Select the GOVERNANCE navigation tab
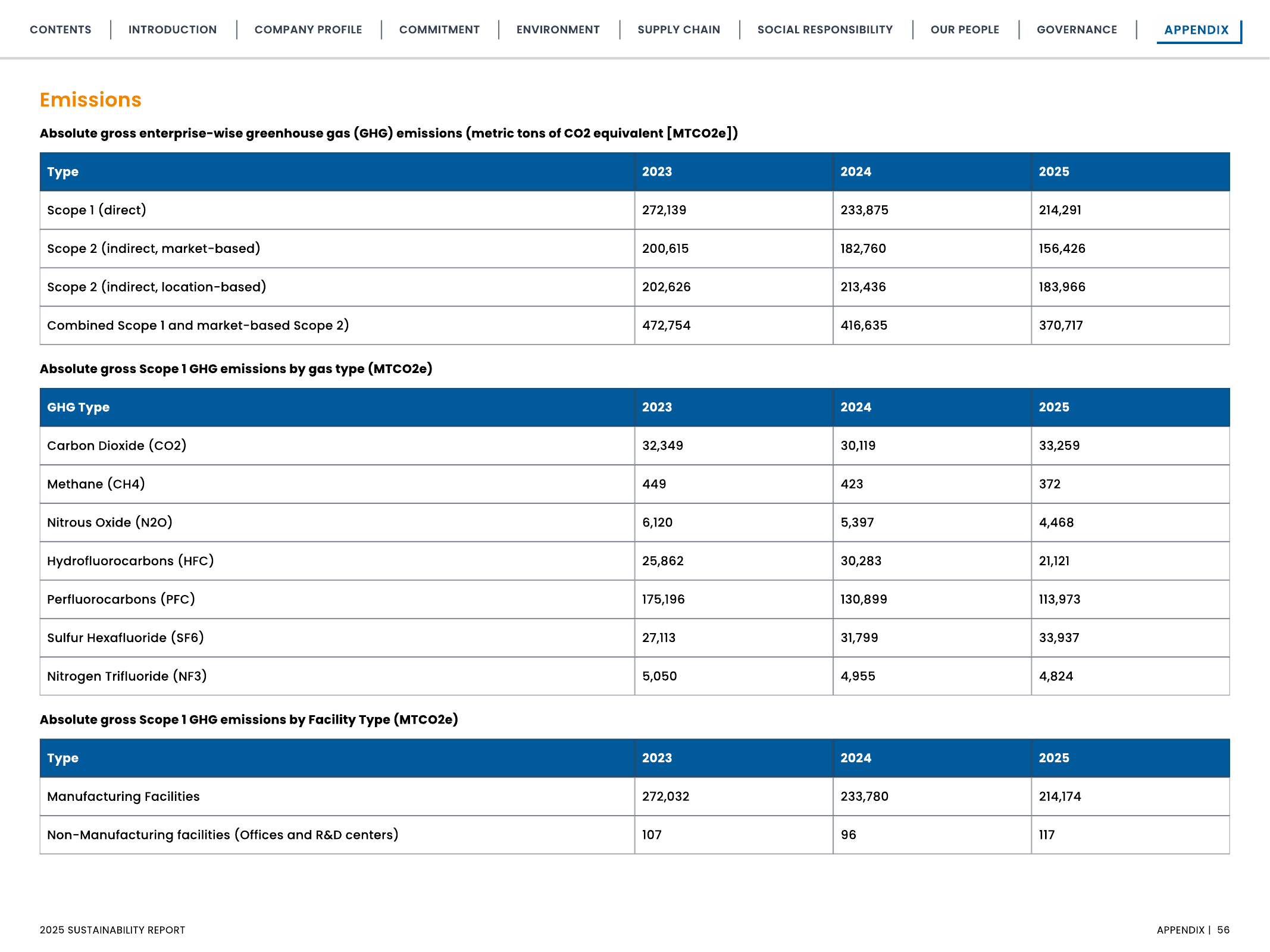Image resolution: width=1270 pixels, height=952 pixels. point(1077,30)
